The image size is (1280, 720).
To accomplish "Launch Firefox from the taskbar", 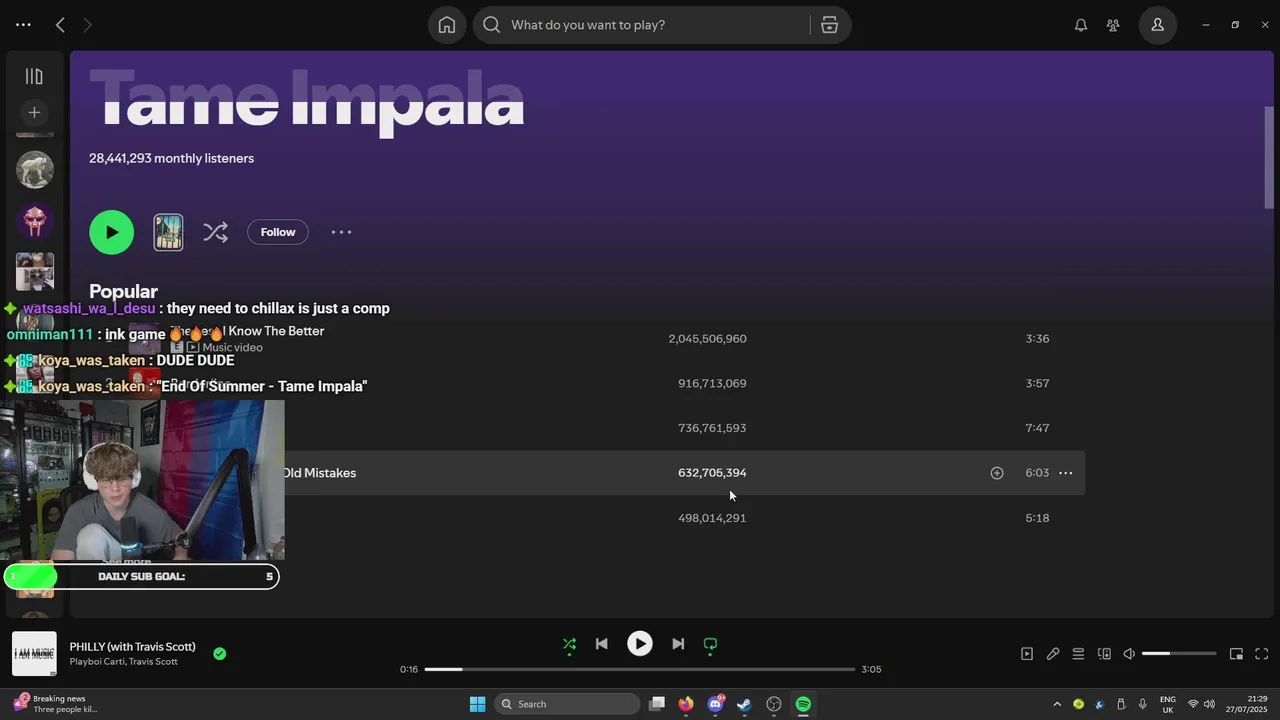I will 686,704.
